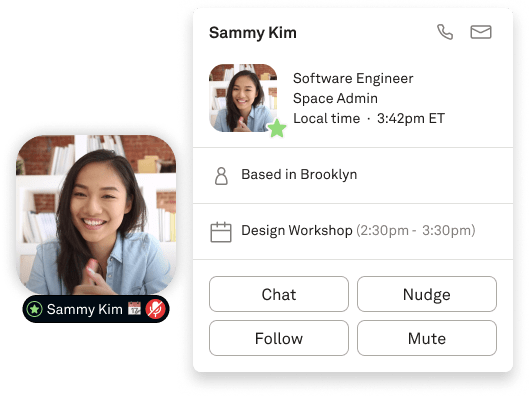Click the phone call icon
Image resolution: width=529 pixels, height=396 pixels.
coord(445,32)
